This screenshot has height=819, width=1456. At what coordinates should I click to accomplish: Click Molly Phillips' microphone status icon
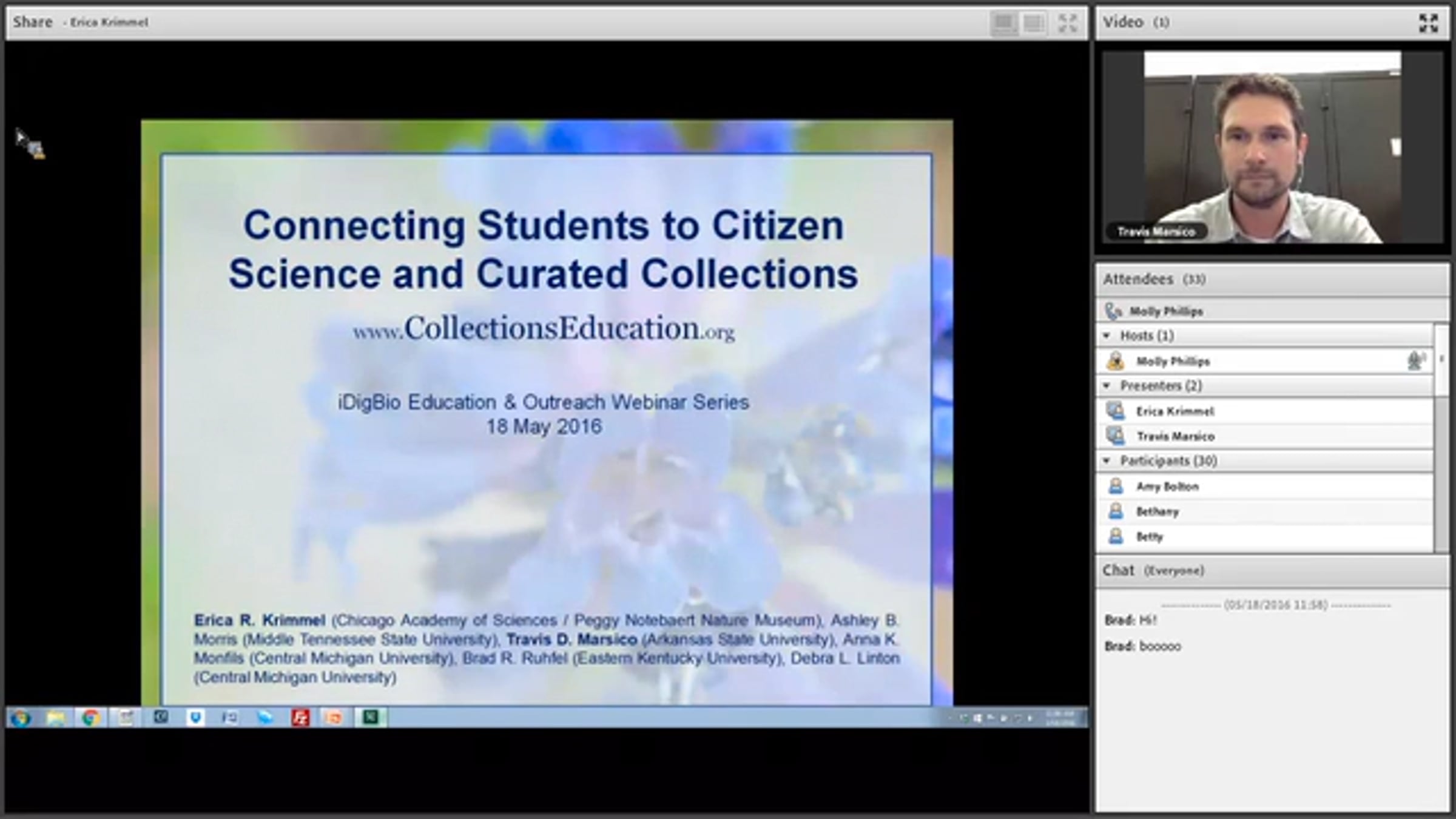click(x=1415, y=361)
